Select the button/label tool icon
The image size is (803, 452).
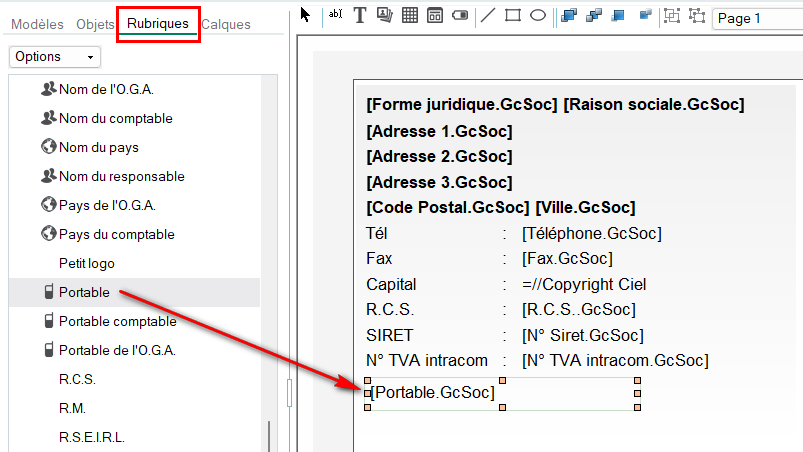tap(460, 15)
